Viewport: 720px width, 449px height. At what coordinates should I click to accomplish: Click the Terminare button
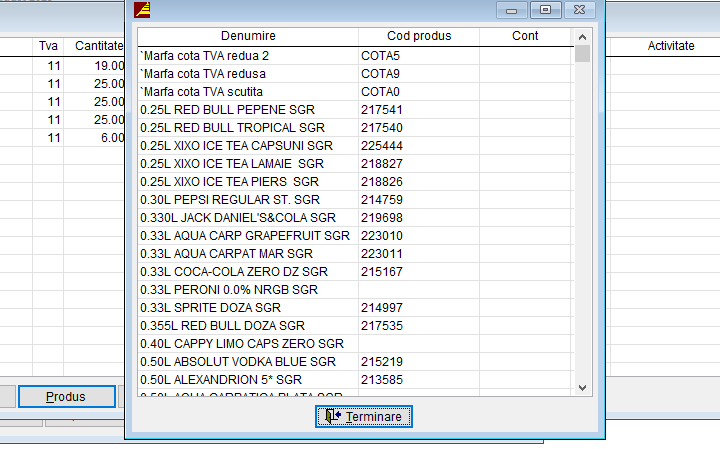click(364, 416)
